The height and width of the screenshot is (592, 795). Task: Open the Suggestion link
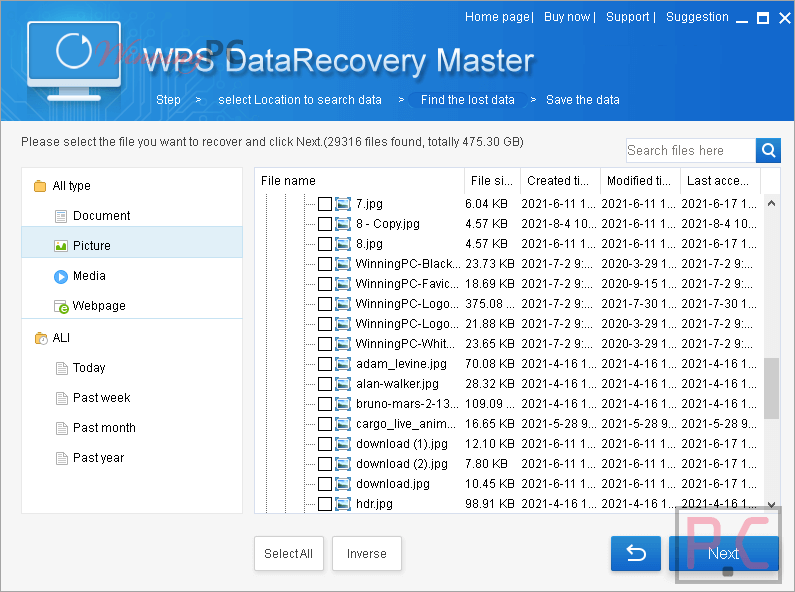click(x=697, y=17)
